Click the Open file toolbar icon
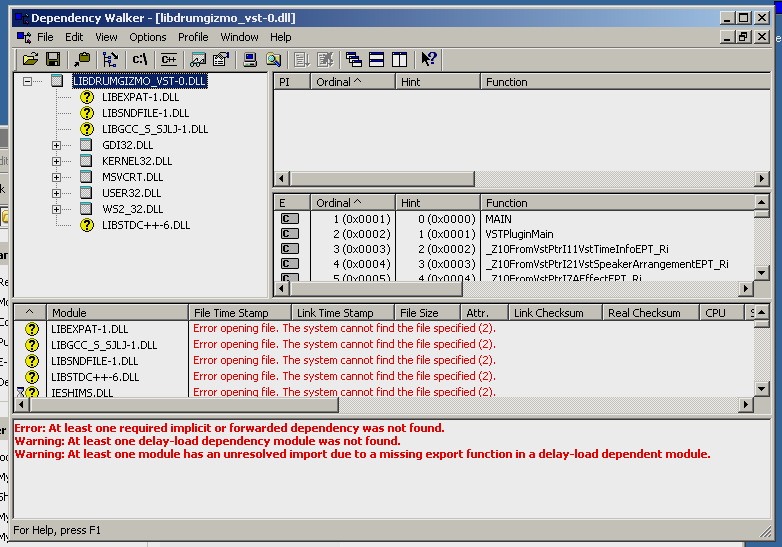Screen dimensions: 782x547 [x=30, y=59]
